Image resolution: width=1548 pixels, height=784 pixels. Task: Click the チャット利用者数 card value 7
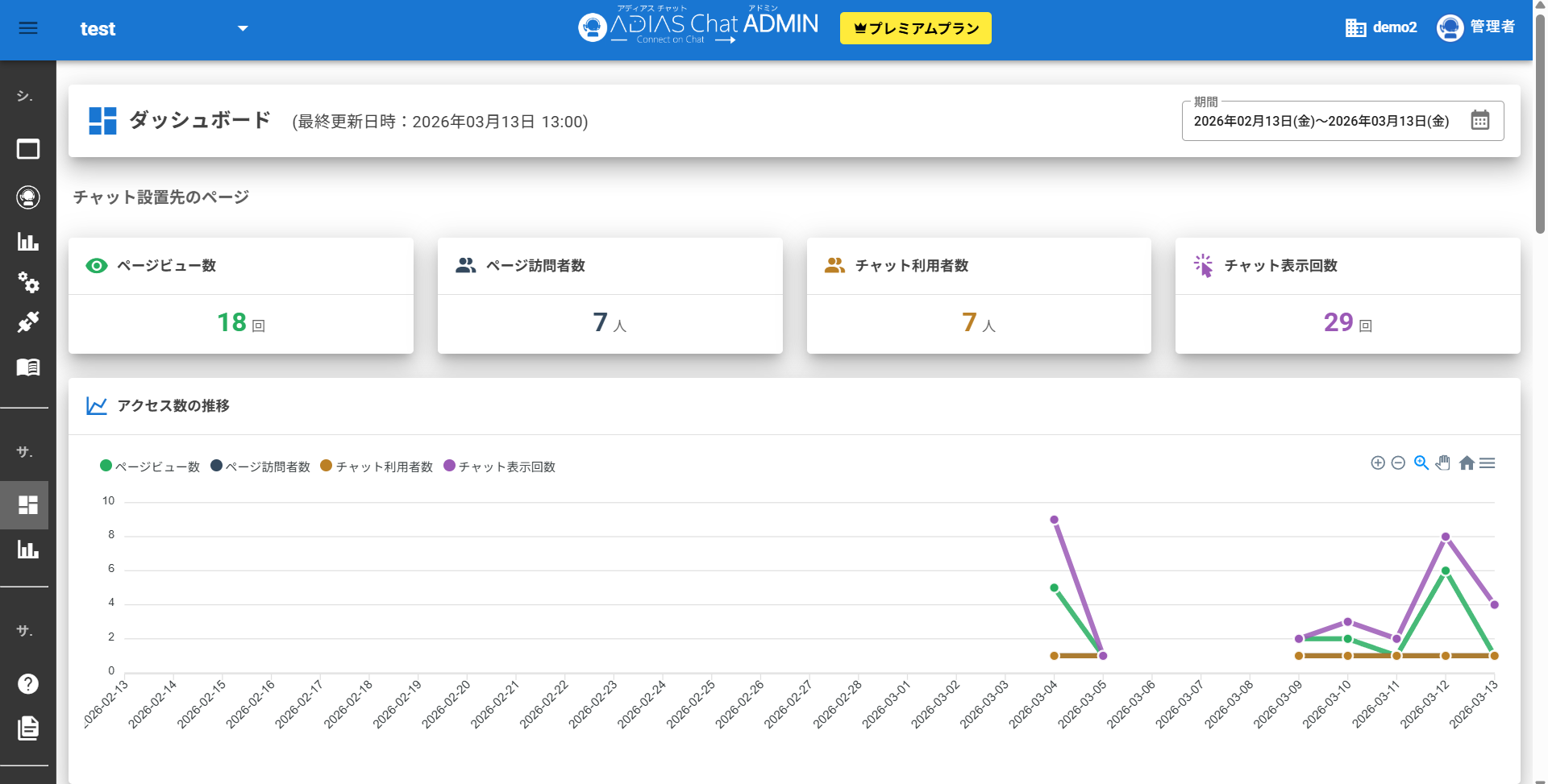click(969, 322)
